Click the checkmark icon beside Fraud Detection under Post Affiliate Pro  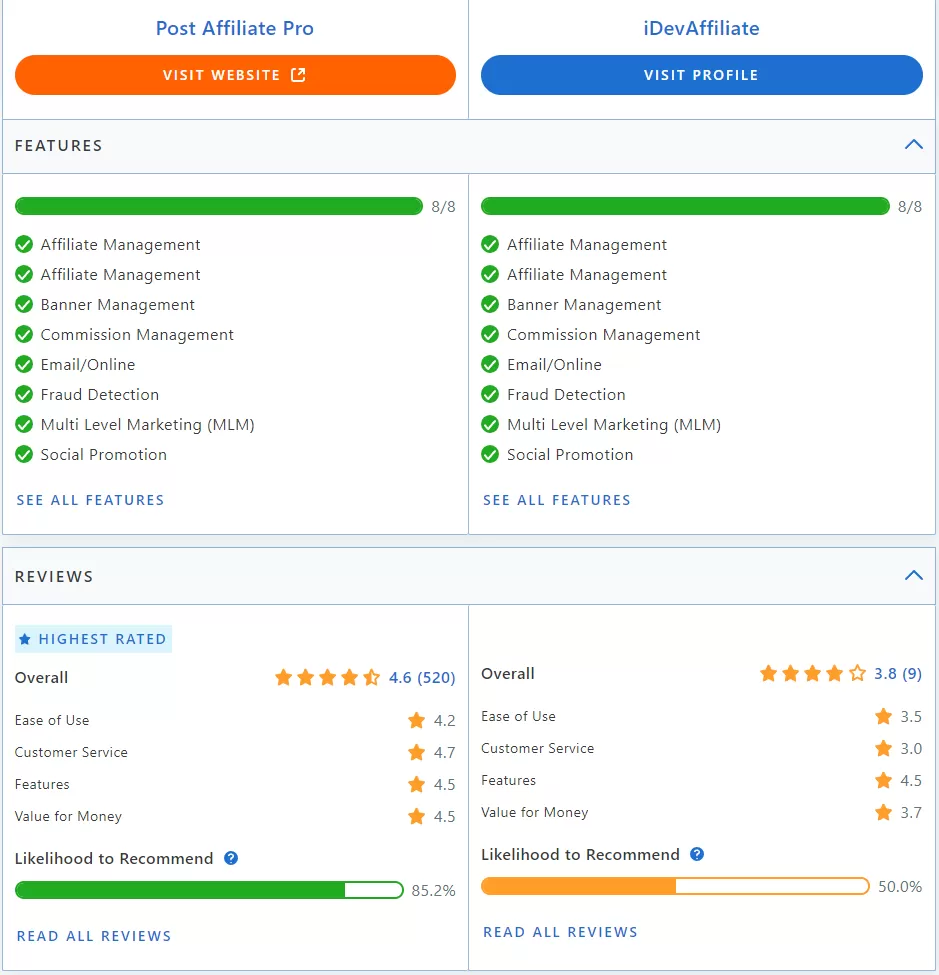coord(24,394)
